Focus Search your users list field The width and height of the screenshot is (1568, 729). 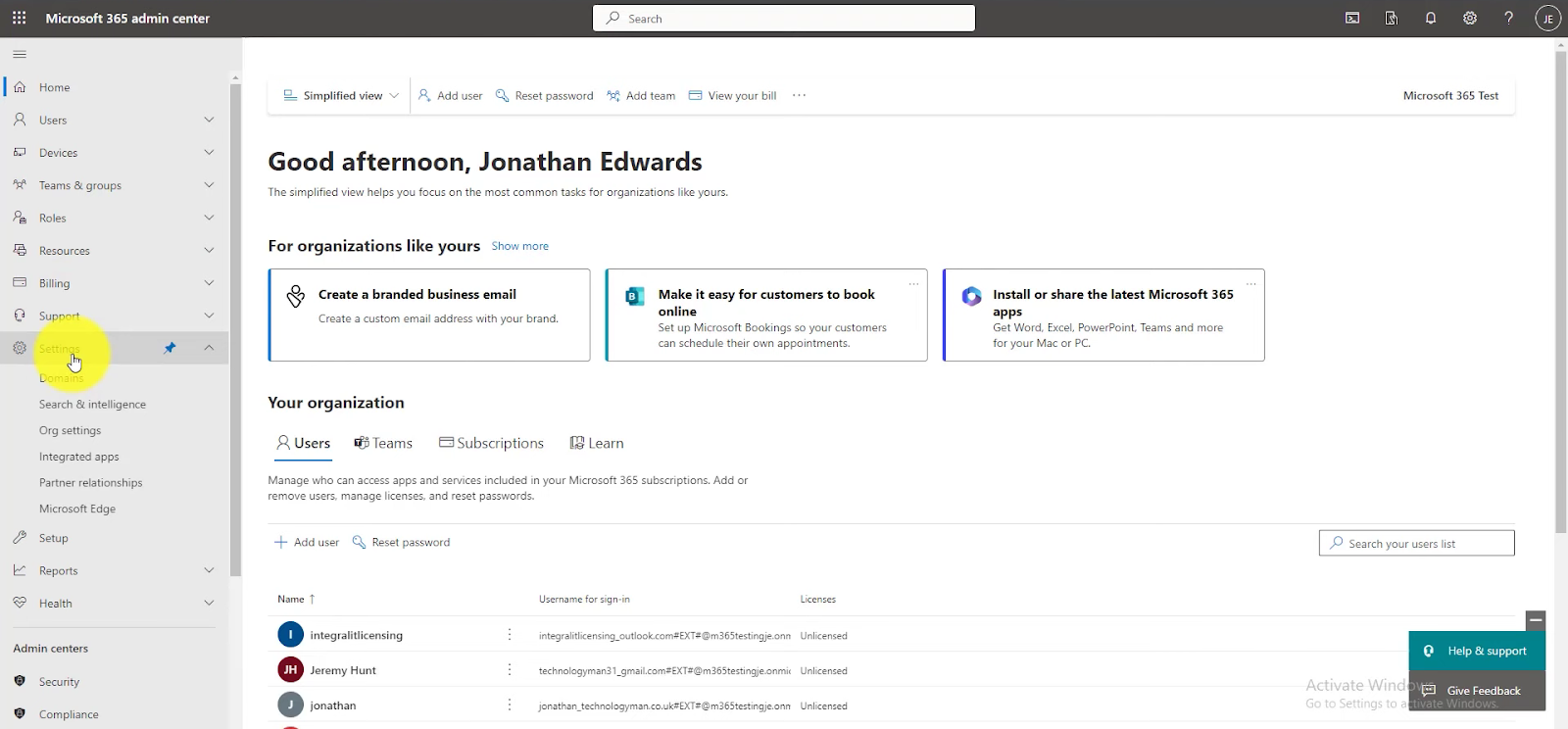click(1416, 543)
